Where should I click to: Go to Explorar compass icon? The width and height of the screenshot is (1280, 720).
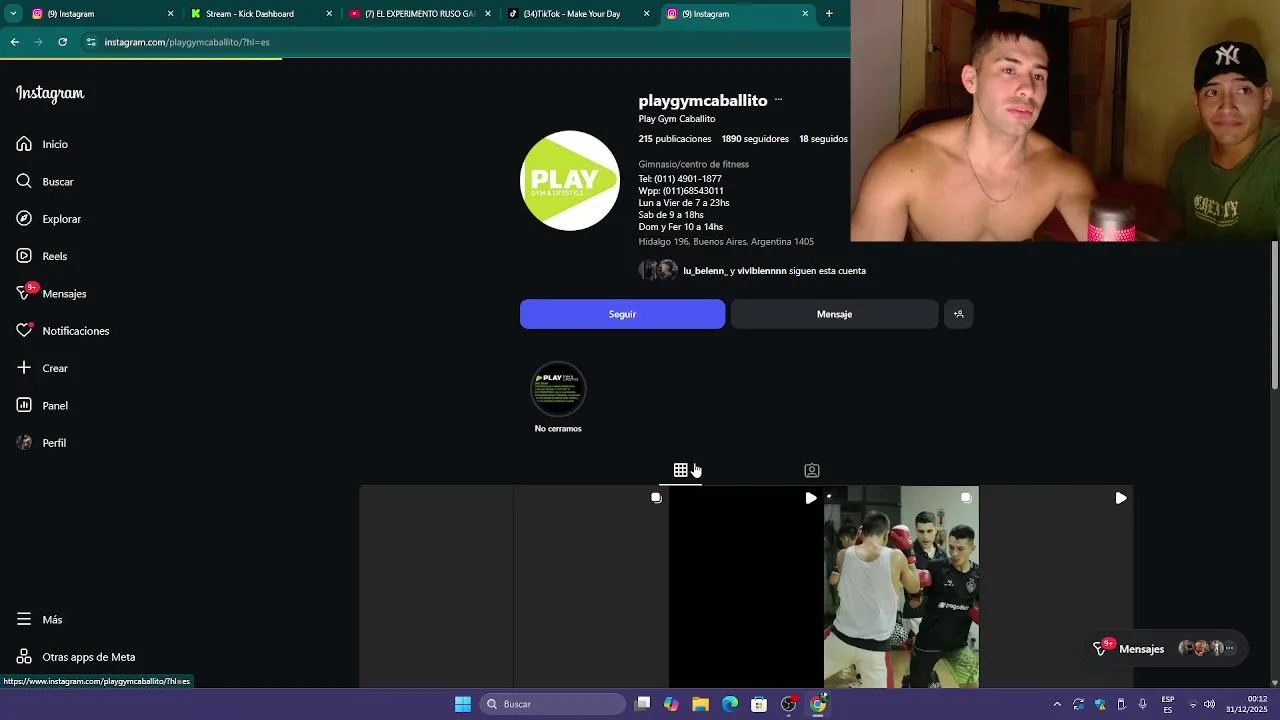(24, 219)
